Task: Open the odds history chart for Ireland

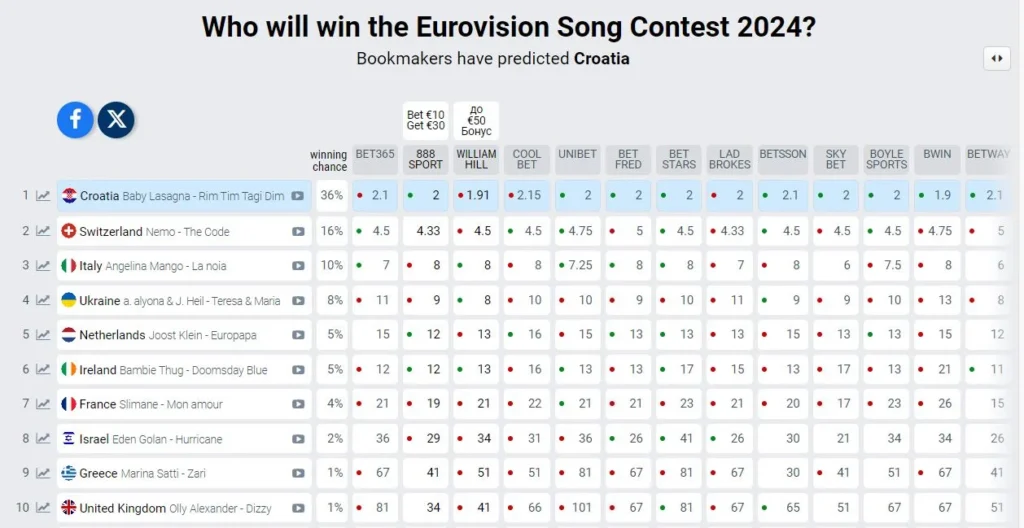Action: pyautogui.click(x=44, y=369)
